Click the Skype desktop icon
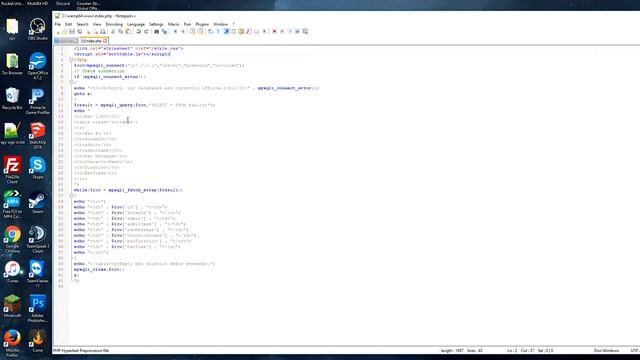This screenshot has width=640, height=360. click(38, 168)
